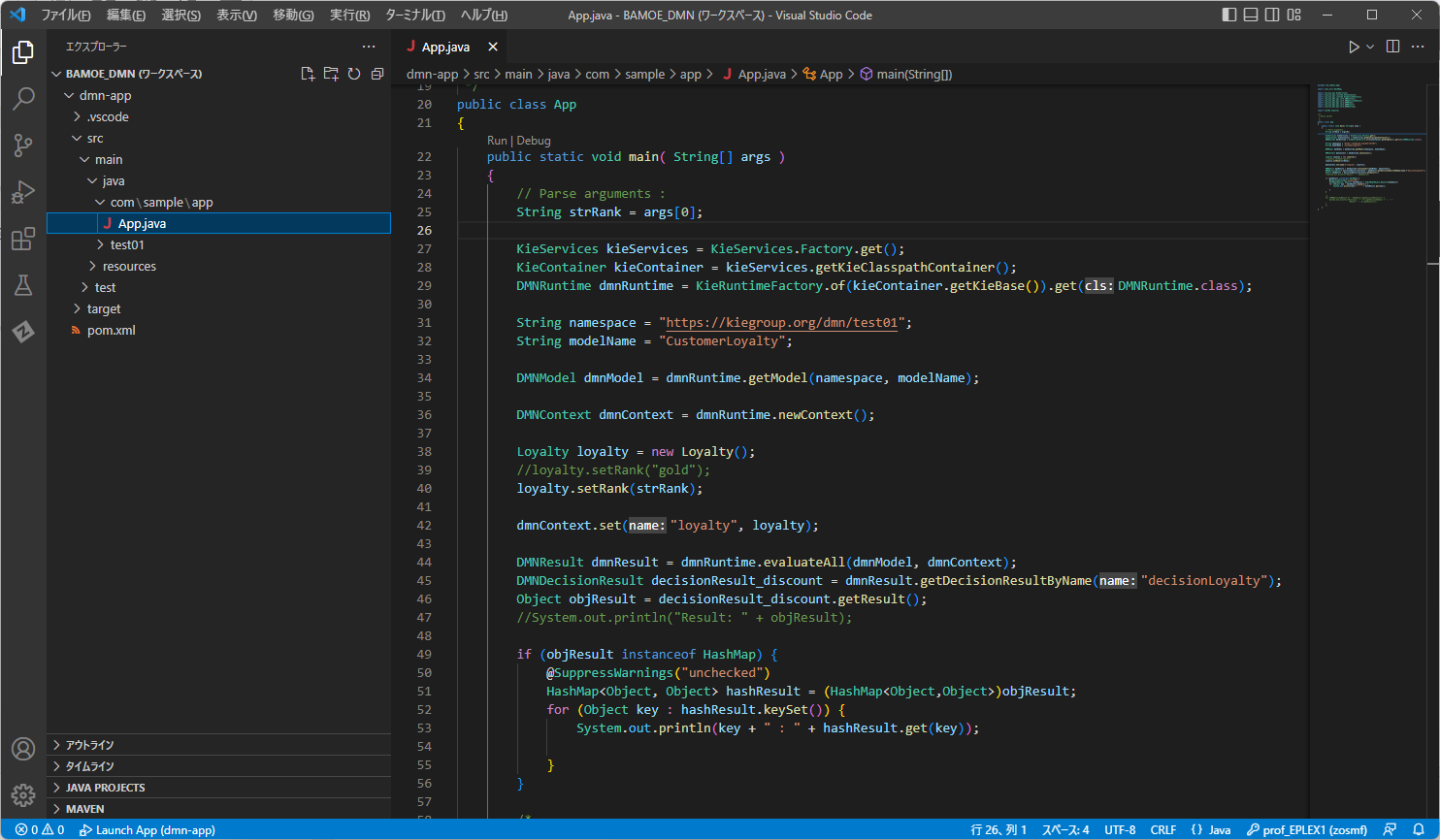Open the Search view in activity bar

23,98
